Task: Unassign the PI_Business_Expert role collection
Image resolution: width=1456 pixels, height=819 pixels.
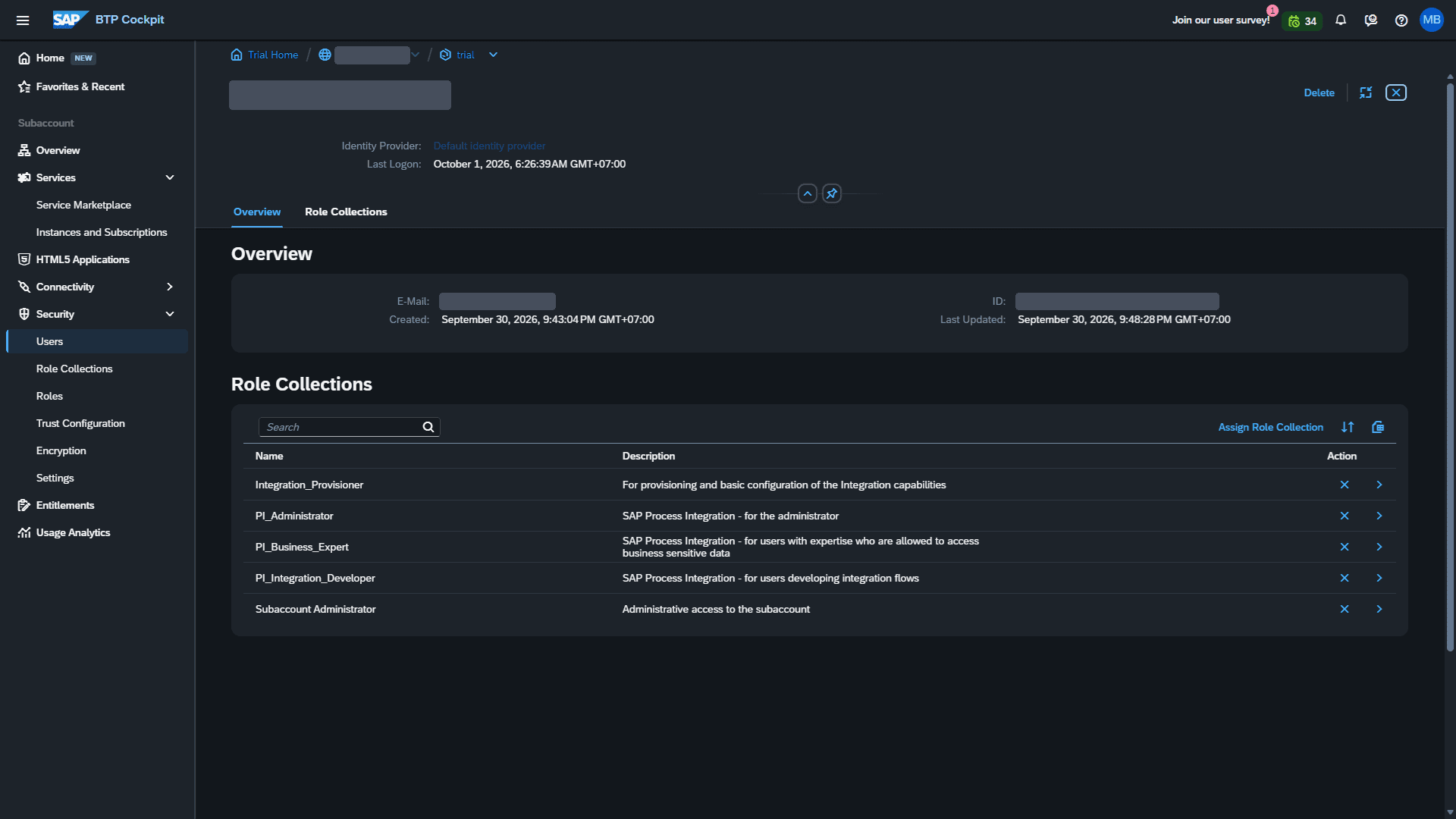Action: (x=1345, y=547)
